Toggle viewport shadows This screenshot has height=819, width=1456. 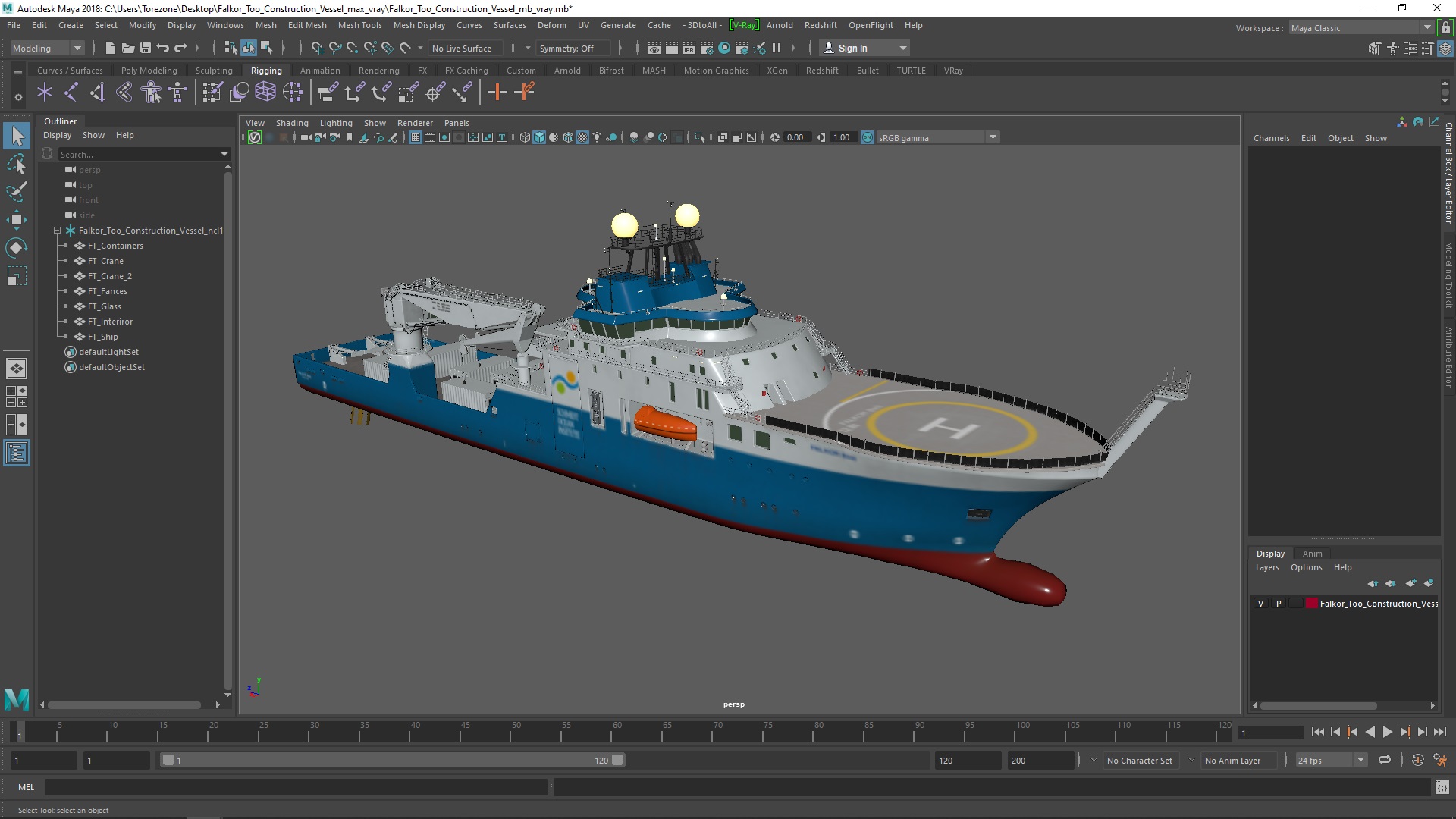tap(611, 137)
